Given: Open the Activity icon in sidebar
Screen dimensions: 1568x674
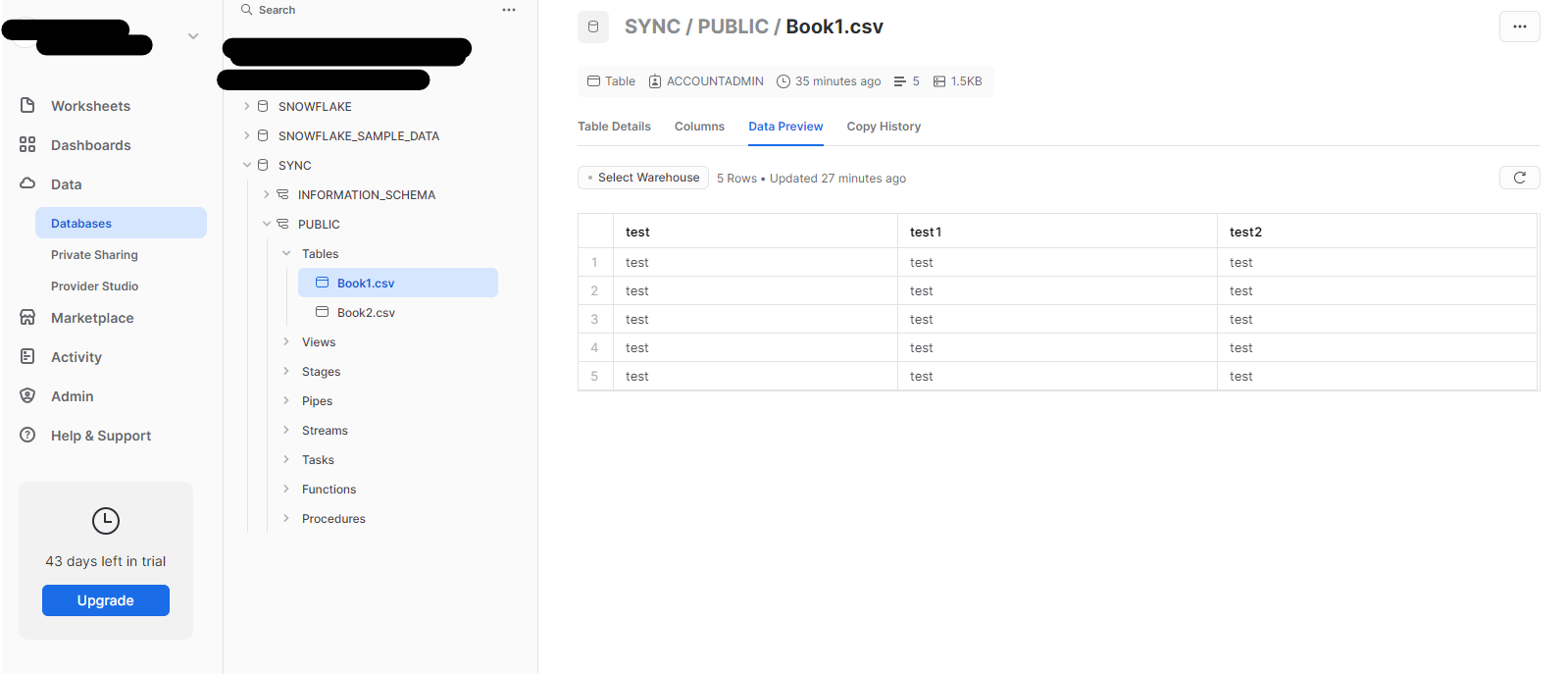Looking at the screenshot, I should [27, 356].
